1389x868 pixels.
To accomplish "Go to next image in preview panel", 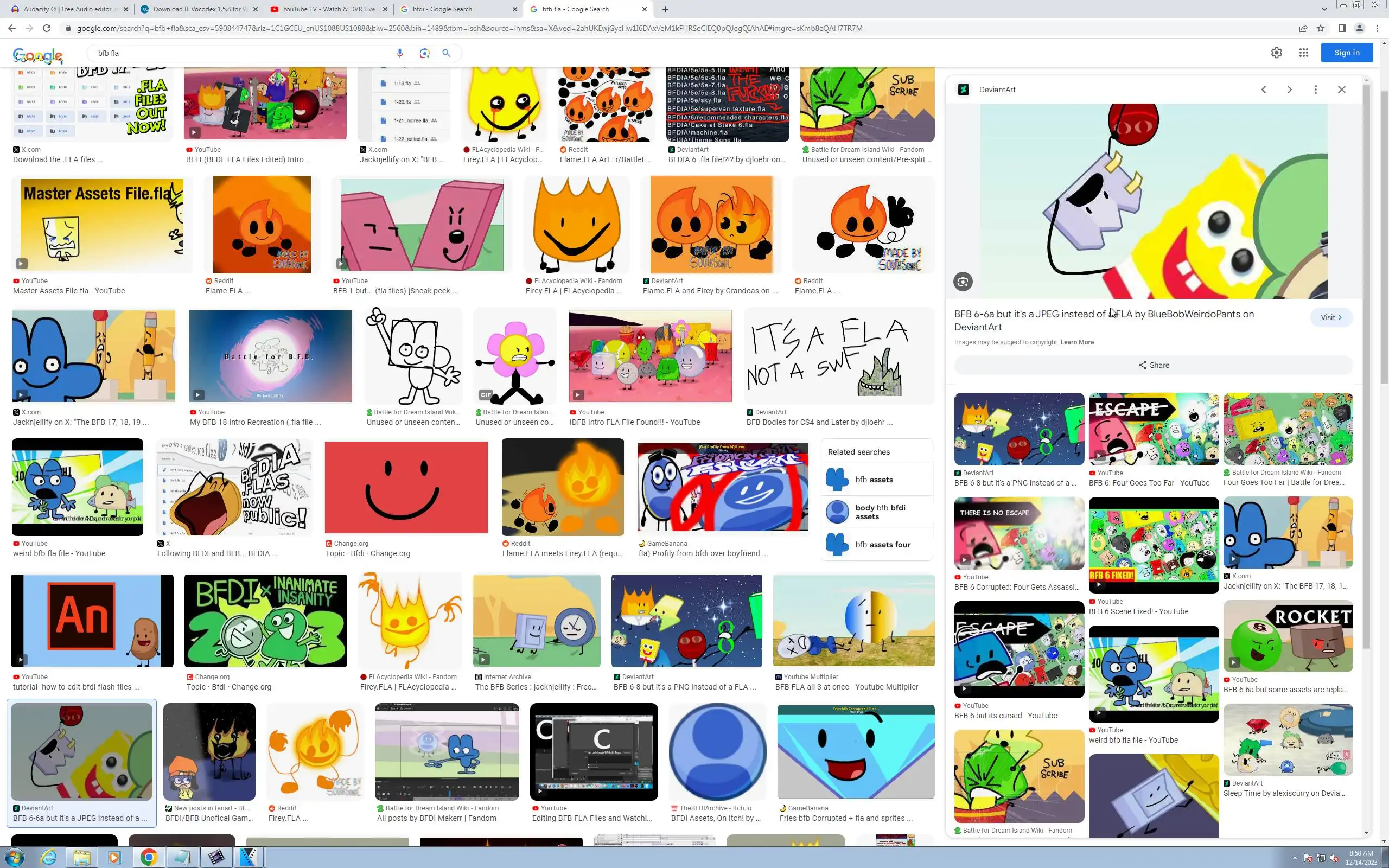I will [1289, 90].
